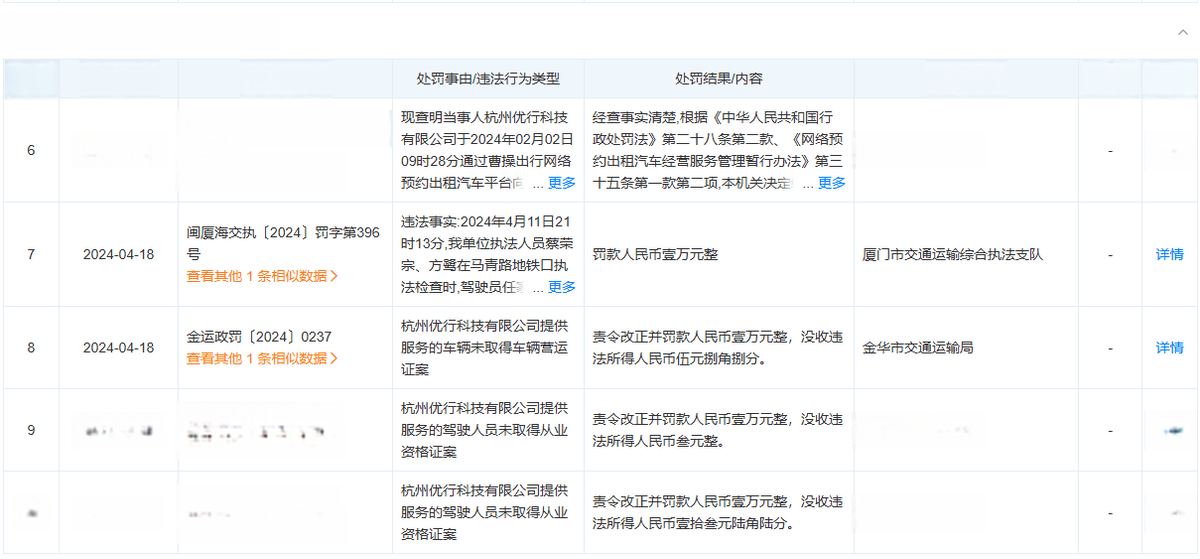
Task: Click the 处罚结果/内容 column header
Action: coord(718,79)
